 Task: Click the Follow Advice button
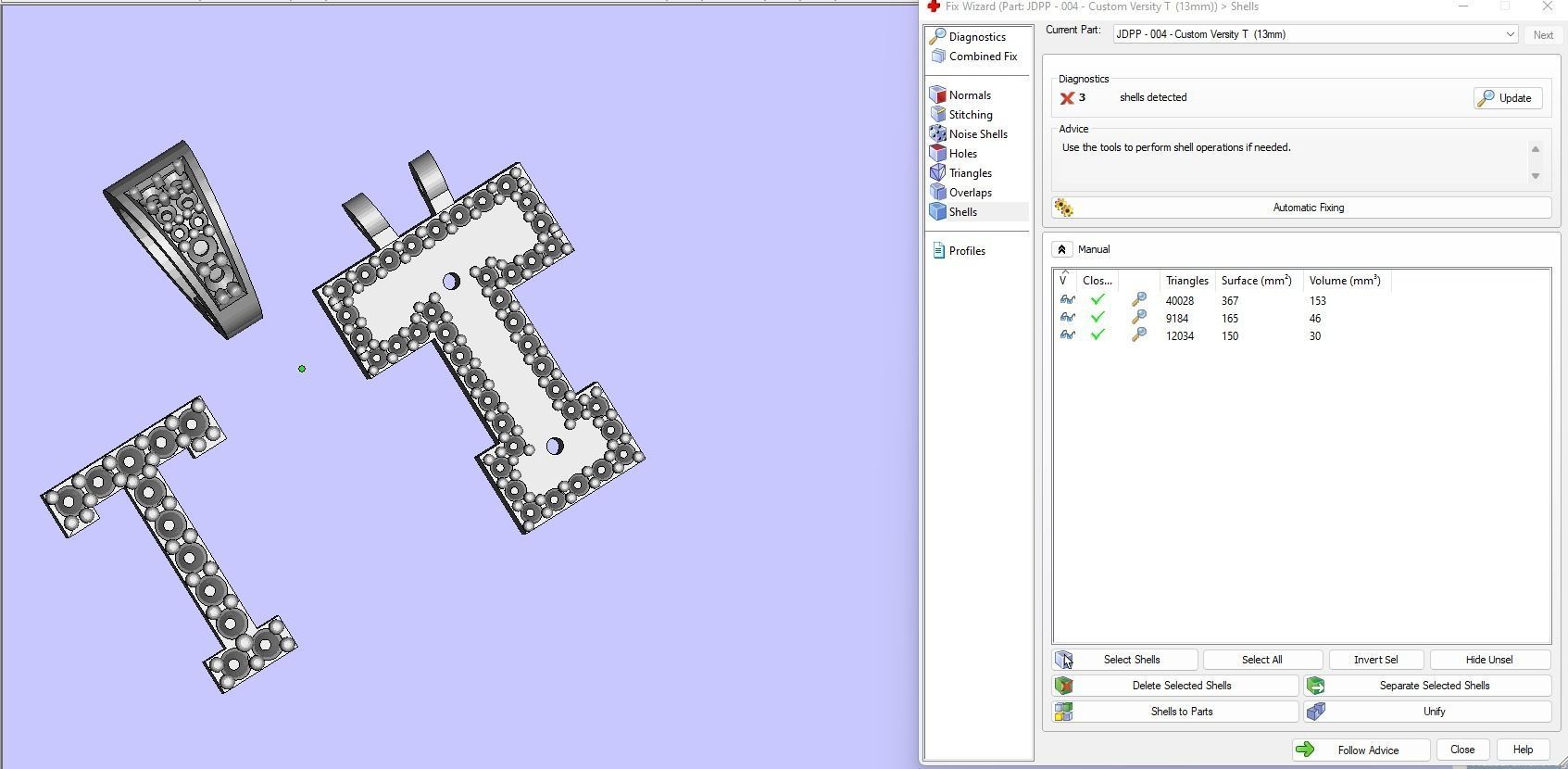(x=1361, y=750)
